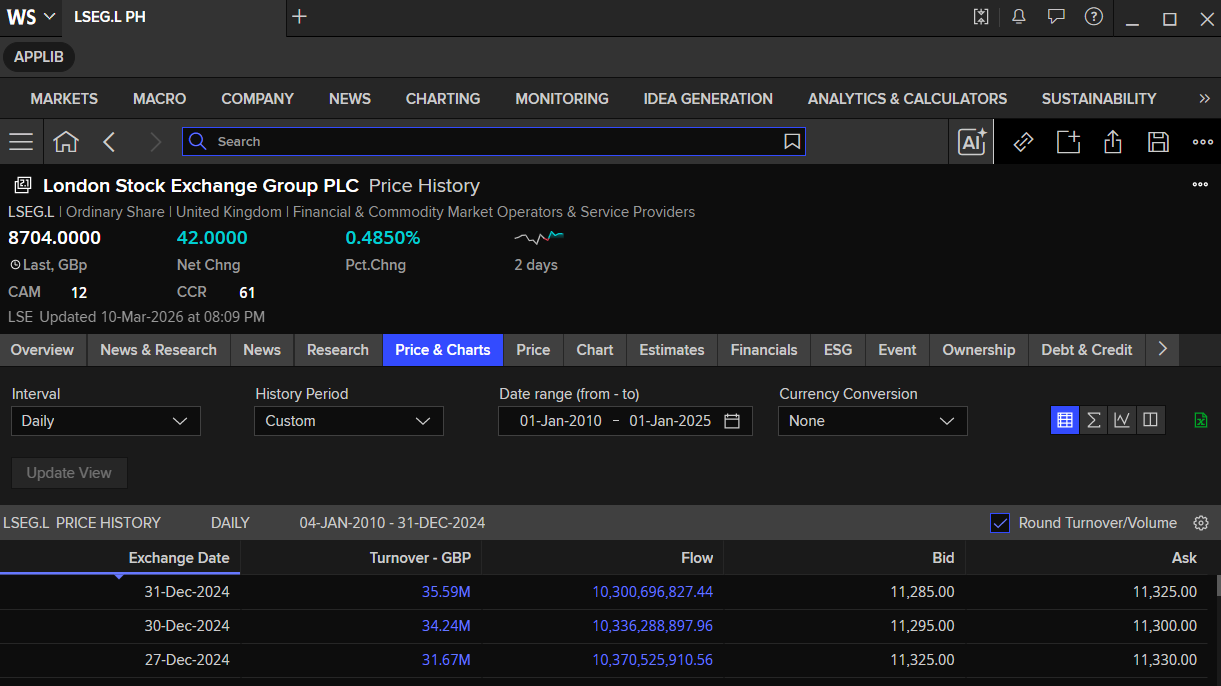1221x686 pixels.
Task: Toggle Round Turnover/Volume checkbox
Action: coord(999,523)
